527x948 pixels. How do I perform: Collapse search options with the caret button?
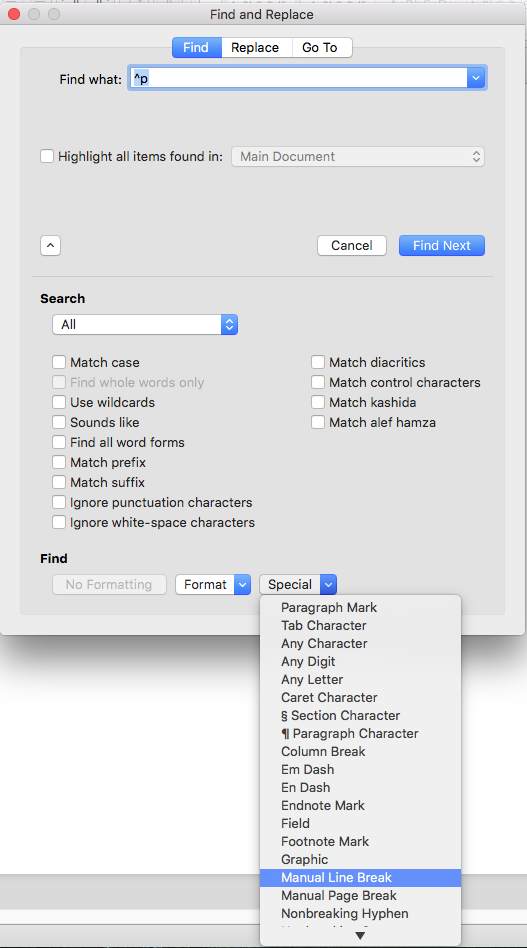click(50, 245)
